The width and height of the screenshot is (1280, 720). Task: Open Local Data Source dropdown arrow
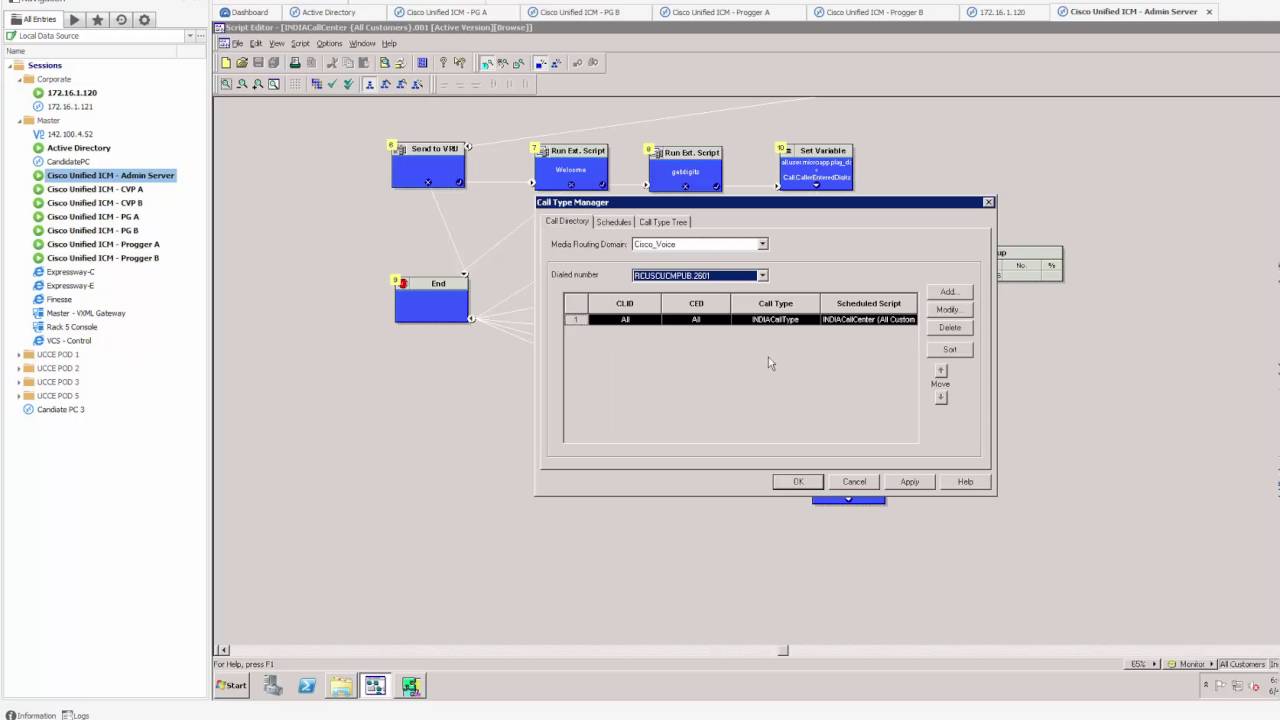tap(189, 36)
